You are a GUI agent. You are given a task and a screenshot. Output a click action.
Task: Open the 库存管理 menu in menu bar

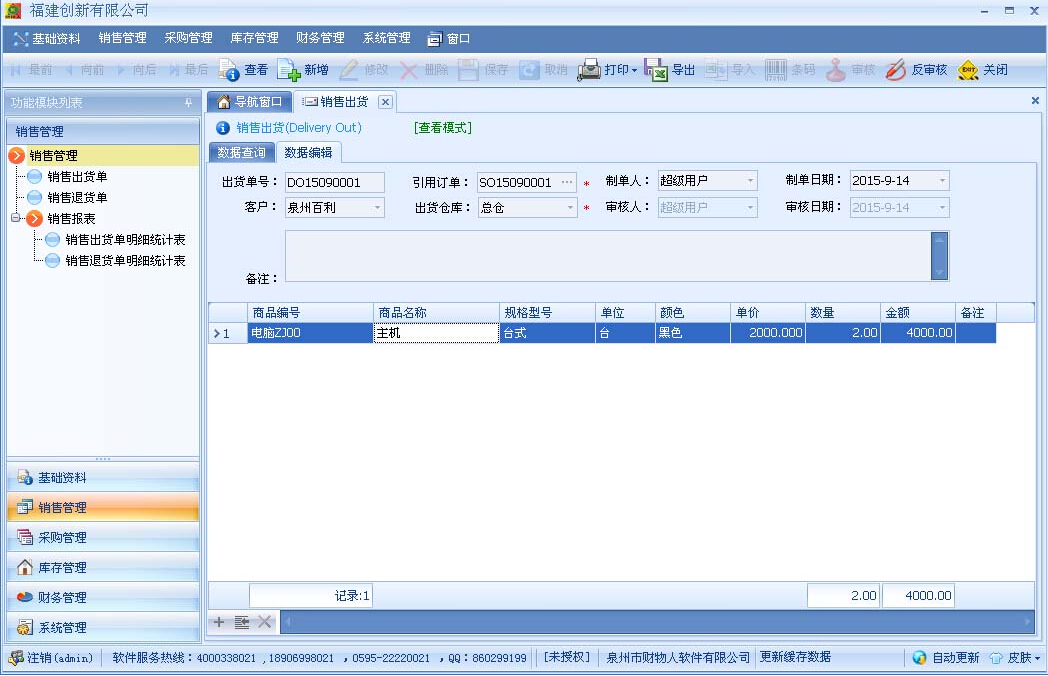tap(254, 38)
